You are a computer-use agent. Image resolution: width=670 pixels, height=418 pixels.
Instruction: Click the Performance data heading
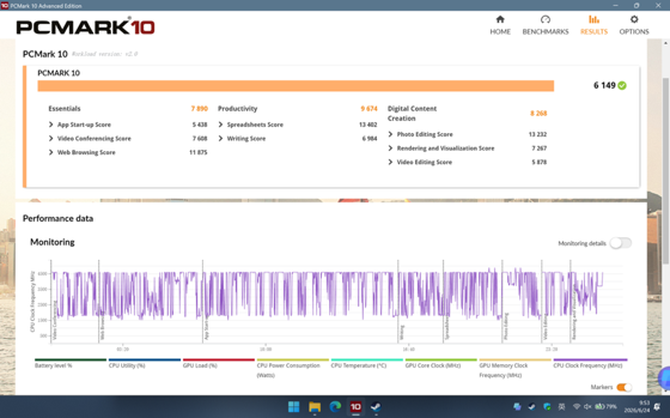[x=58, y=218]
